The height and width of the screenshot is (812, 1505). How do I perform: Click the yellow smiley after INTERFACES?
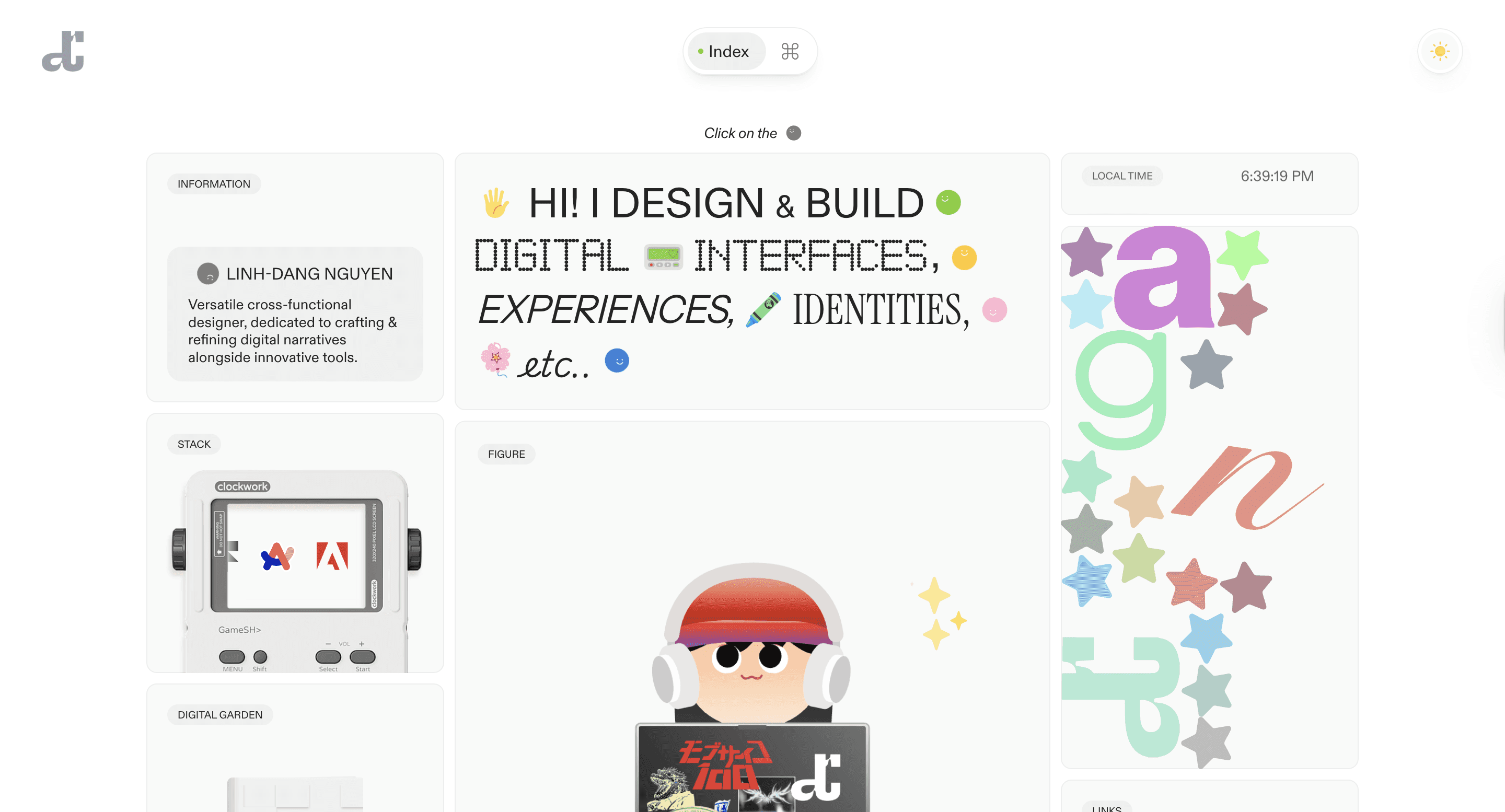964,257
